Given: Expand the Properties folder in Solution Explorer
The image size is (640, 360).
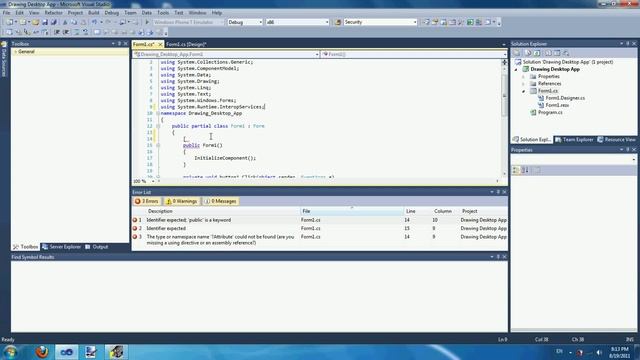Looking at the screenshot, I should point(524,76).
